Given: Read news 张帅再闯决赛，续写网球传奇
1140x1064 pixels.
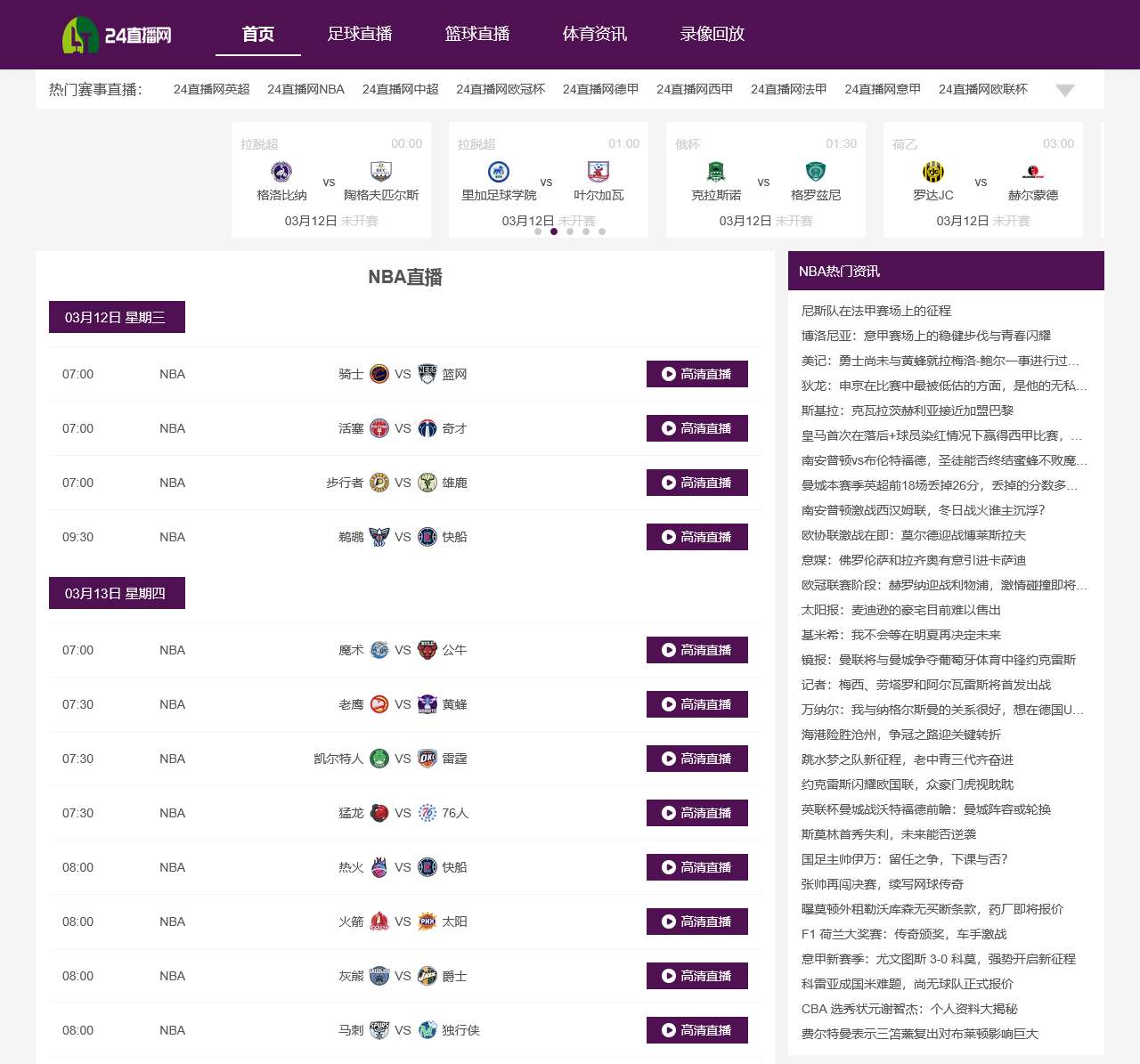Looking at the screenshot, I should 883,884.
